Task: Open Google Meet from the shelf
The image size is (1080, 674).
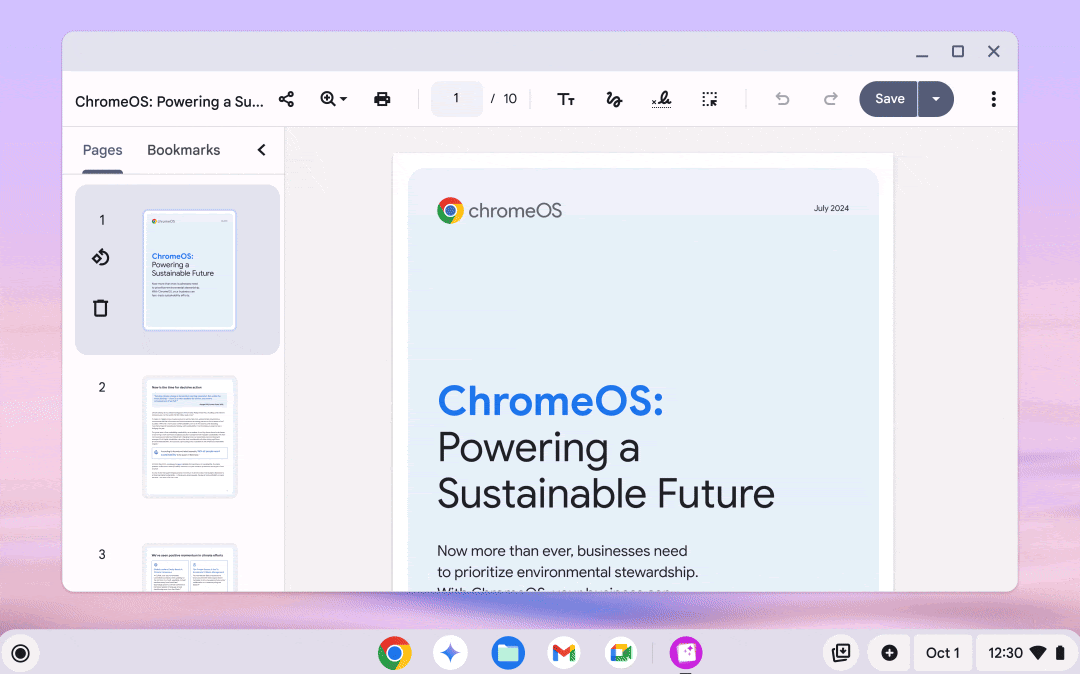Action: point(621,653)
